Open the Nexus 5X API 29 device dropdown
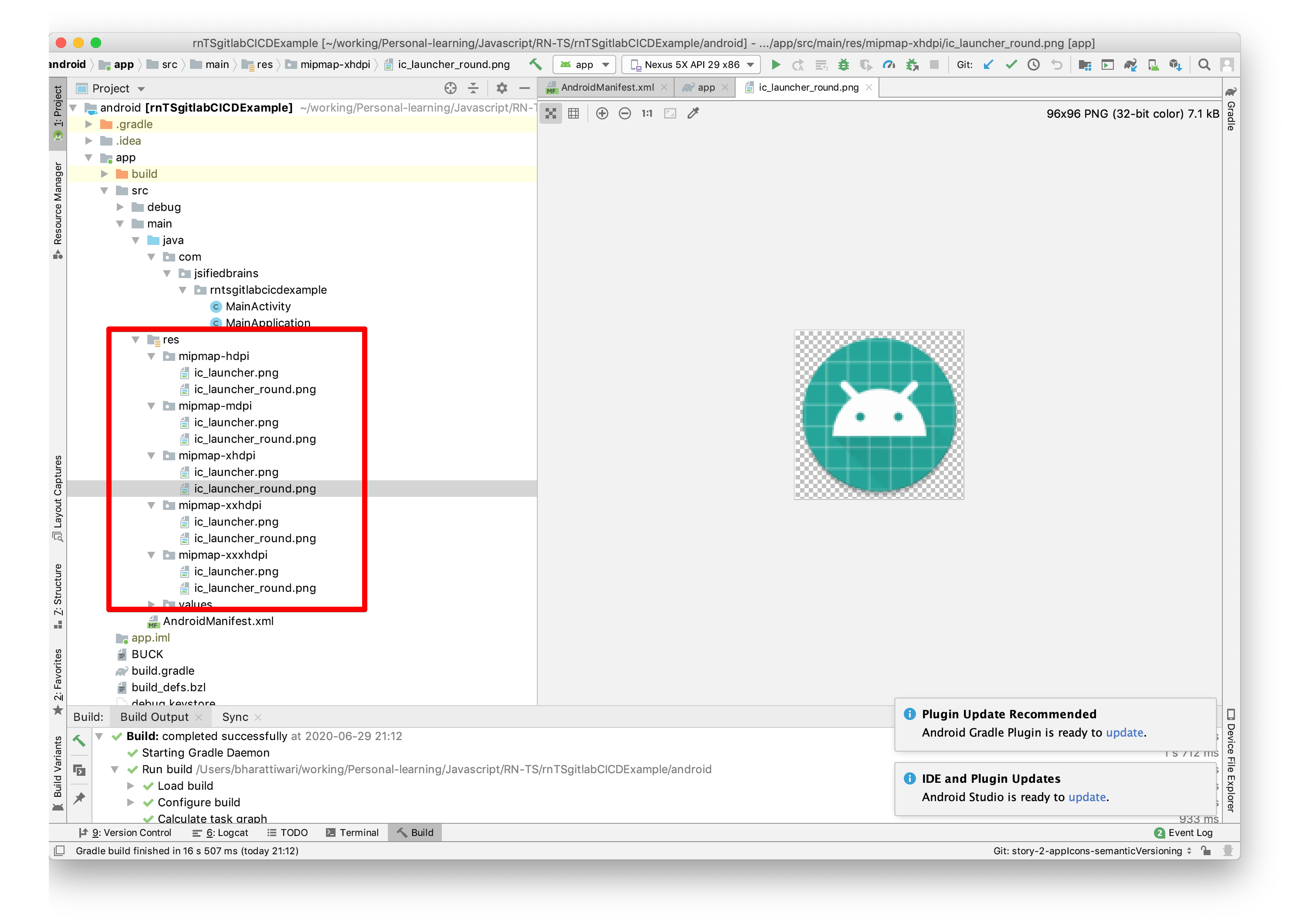The image size is (1289, 924). [x=691, y=64]
